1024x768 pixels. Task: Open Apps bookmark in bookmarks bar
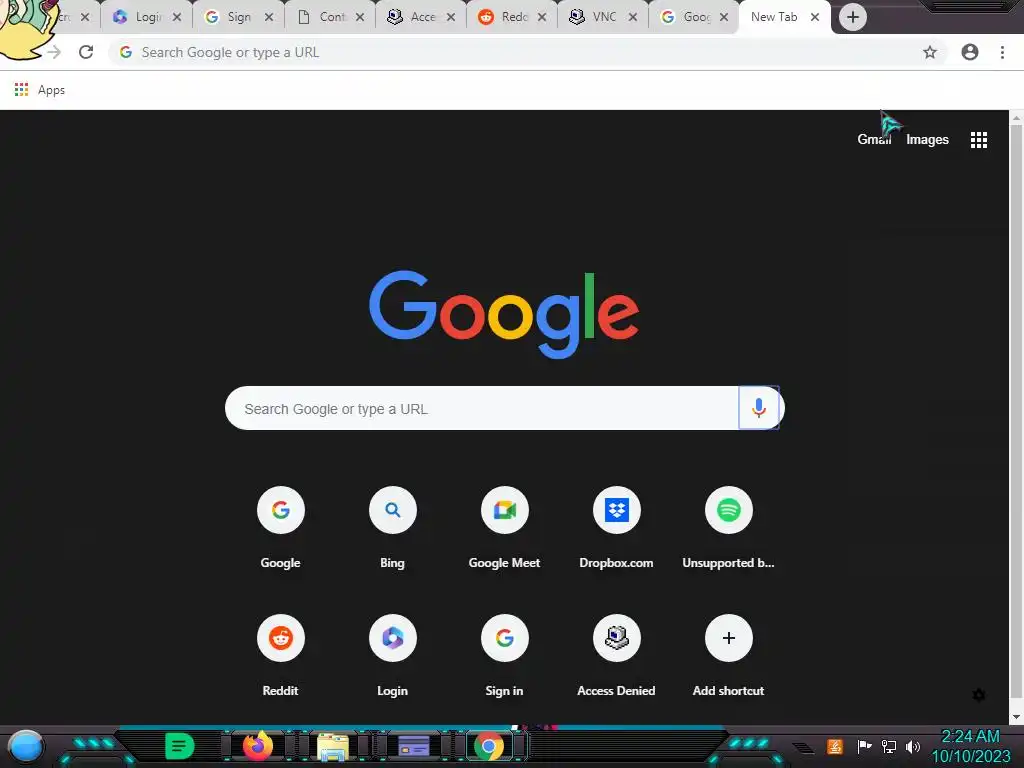(40, 89)
